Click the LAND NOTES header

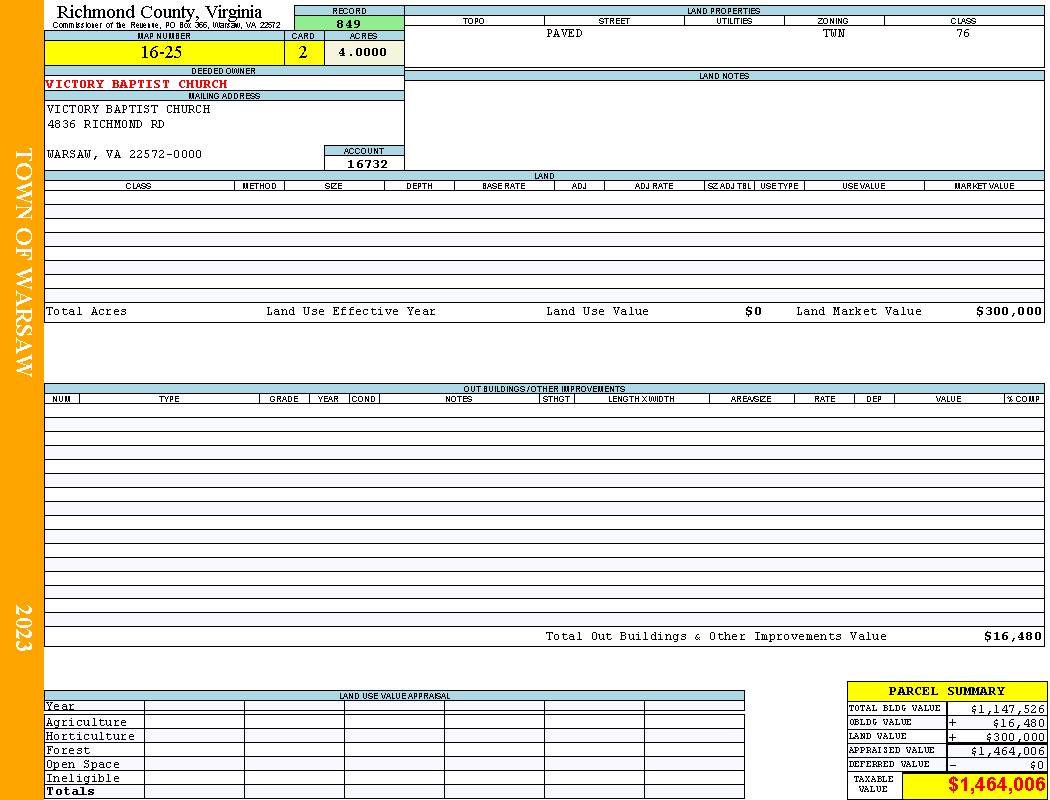[724, 76]
